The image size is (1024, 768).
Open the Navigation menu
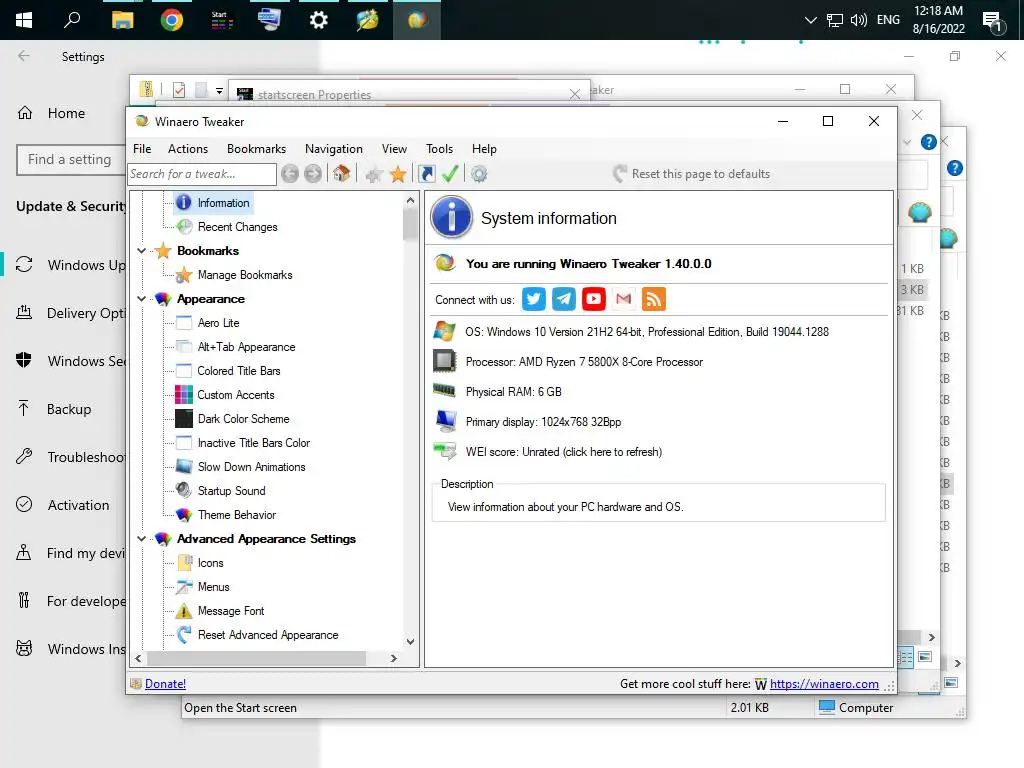click(333, 149)
